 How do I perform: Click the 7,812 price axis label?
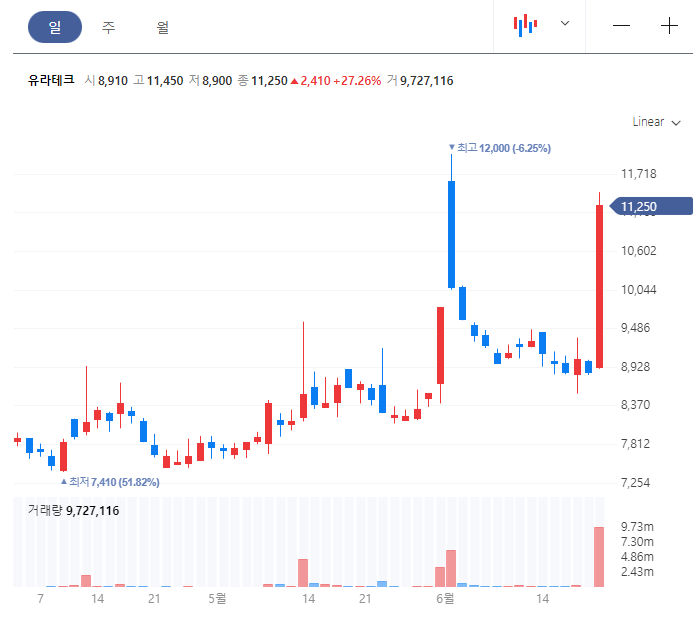click(636, 444)
